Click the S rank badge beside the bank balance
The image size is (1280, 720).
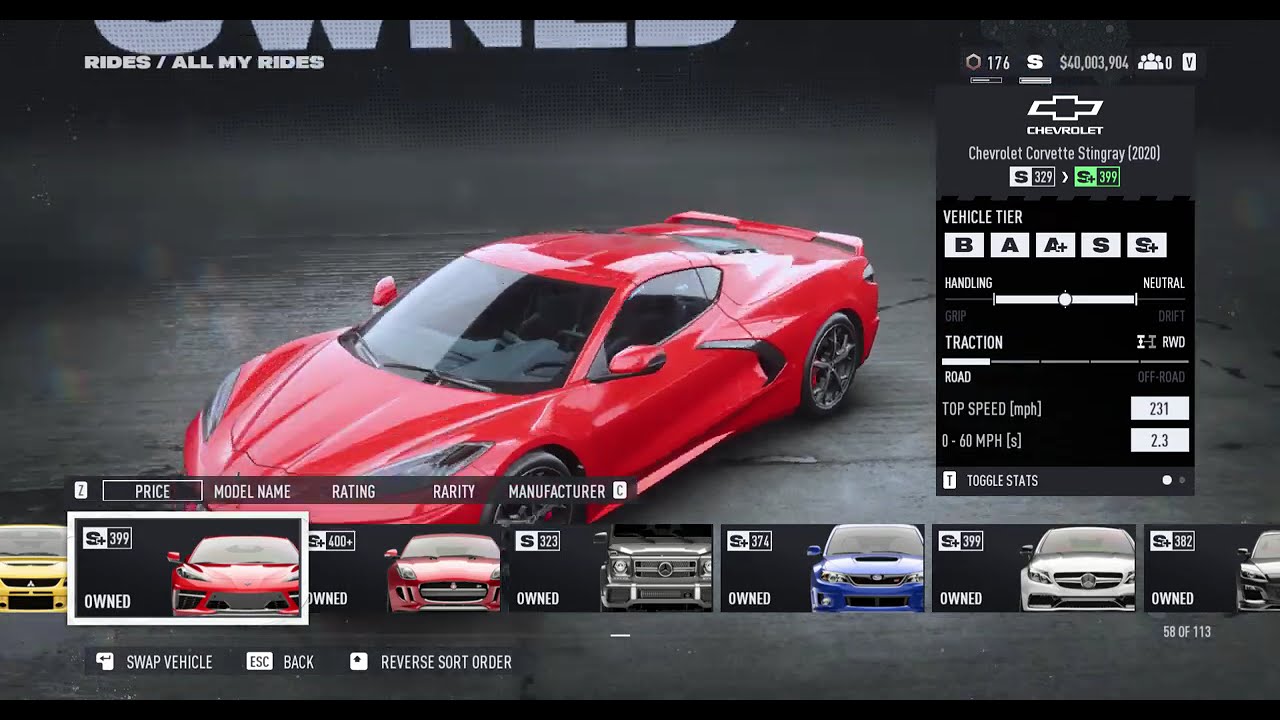(1035, 62)
